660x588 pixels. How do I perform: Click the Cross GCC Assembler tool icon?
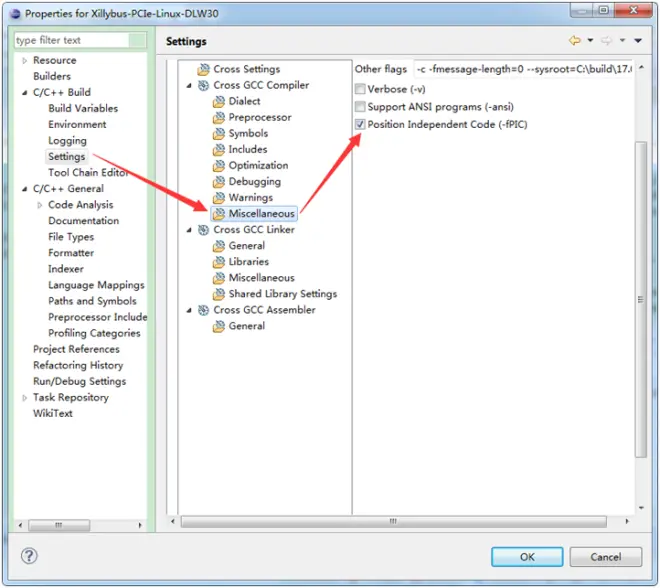tap(203, 310)
